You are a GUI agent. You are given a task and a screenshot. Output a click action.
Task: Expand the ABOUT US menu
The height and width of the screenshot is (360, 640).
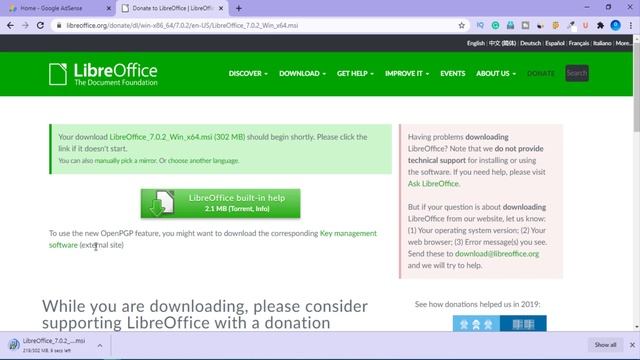(496, 73)
